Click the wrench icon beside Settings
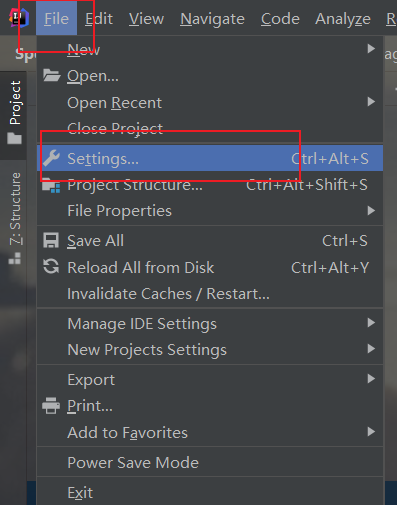The image size is (397, 505). [51, 158]
